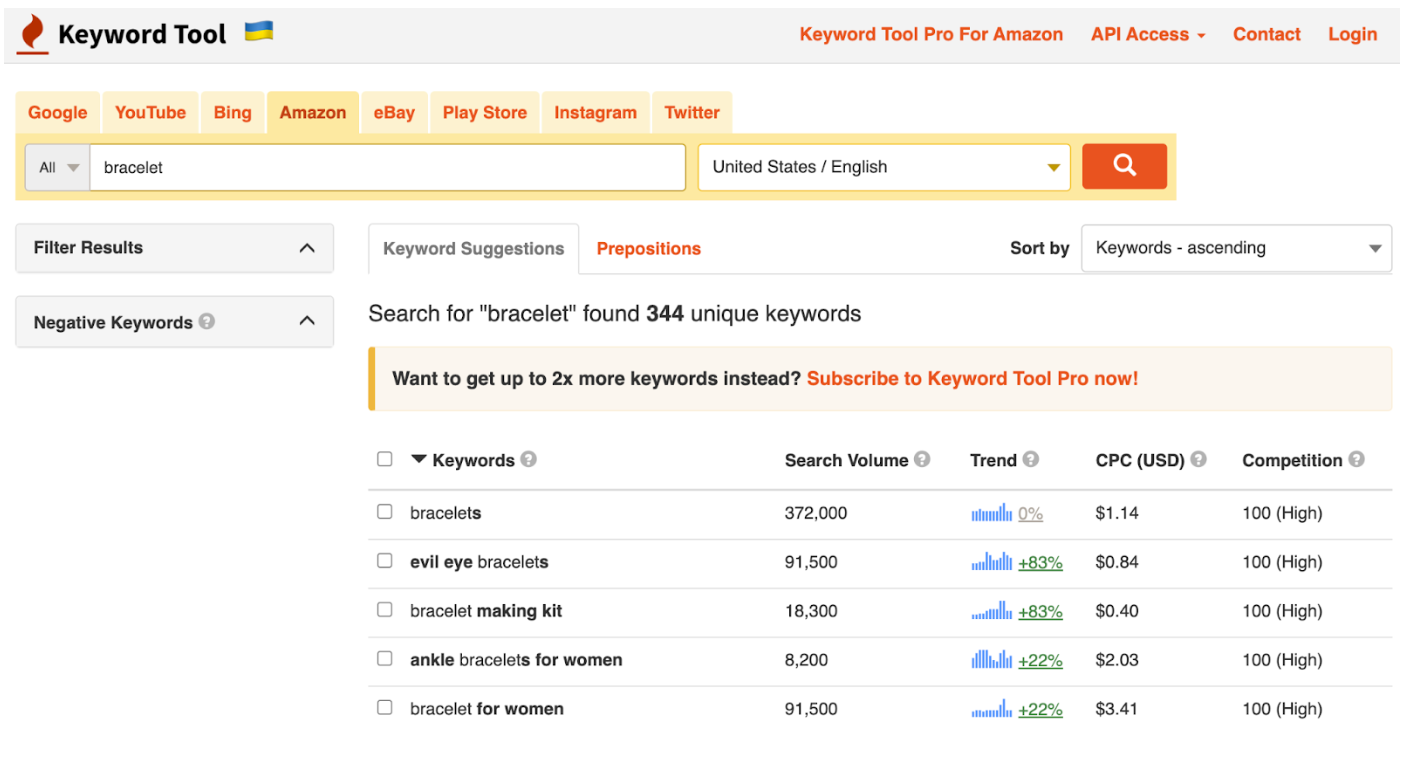Switch to the Instagram tab
The width and height of the screenshot is (1424, 762).
595,113
